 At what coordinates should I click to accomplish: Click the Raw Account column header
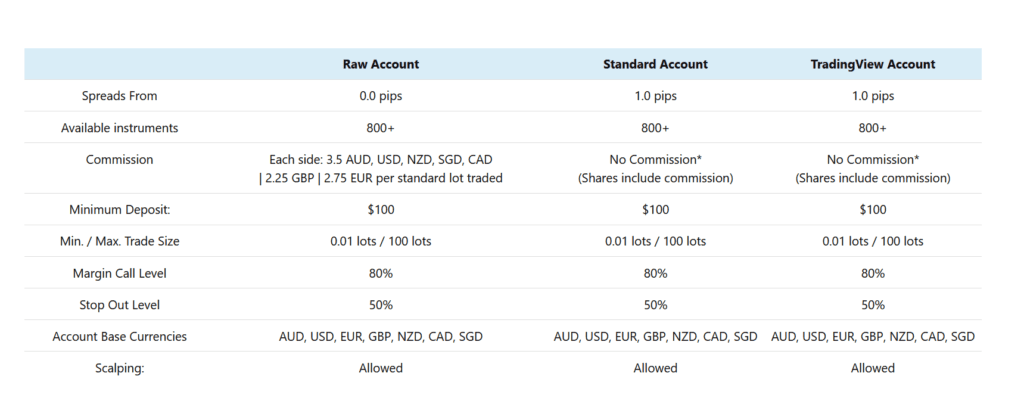point(381,64)
